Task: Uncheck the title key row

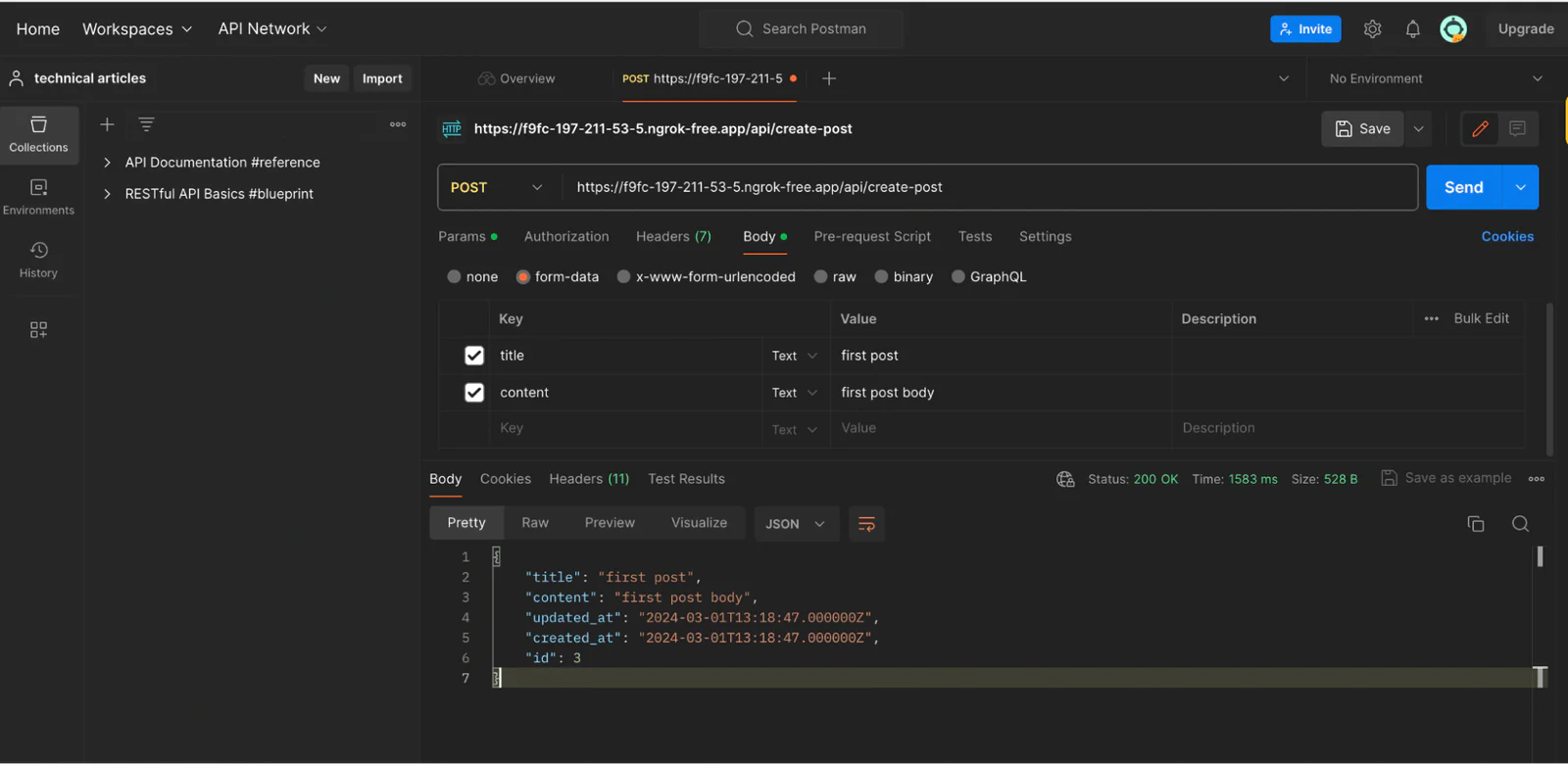Action: [474, 356]
